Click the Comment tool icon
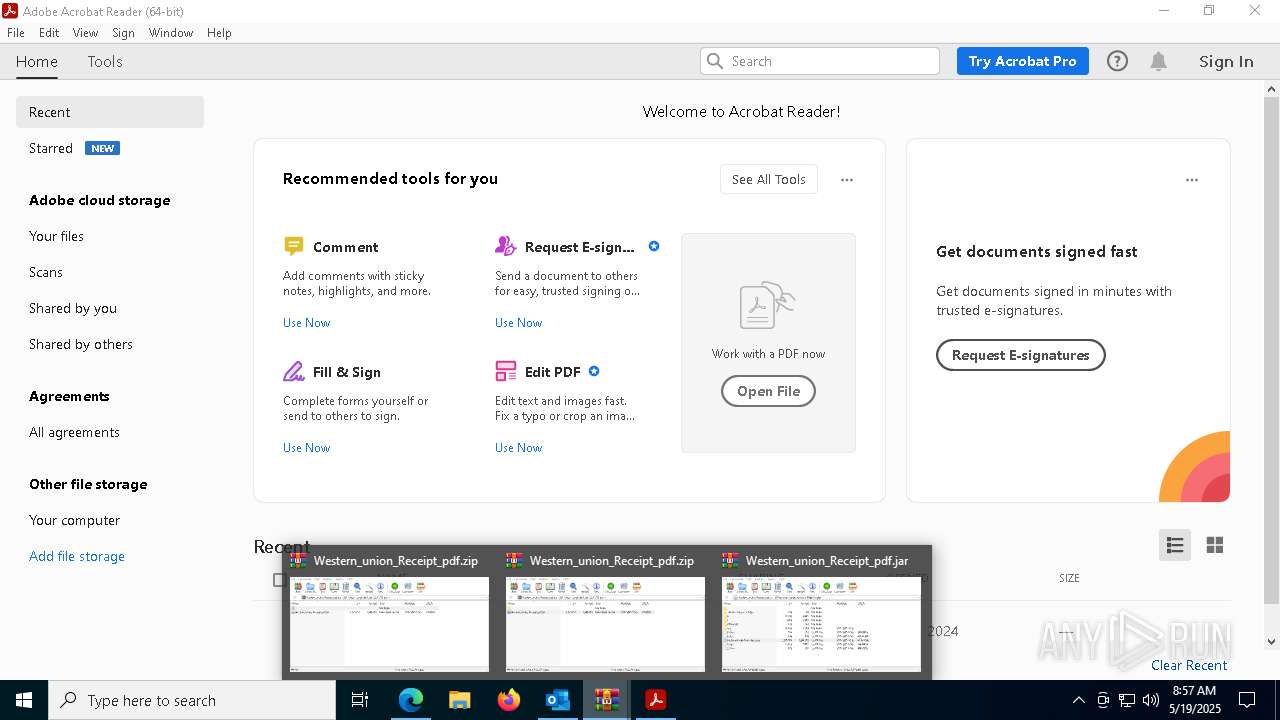 pos(293,246)
